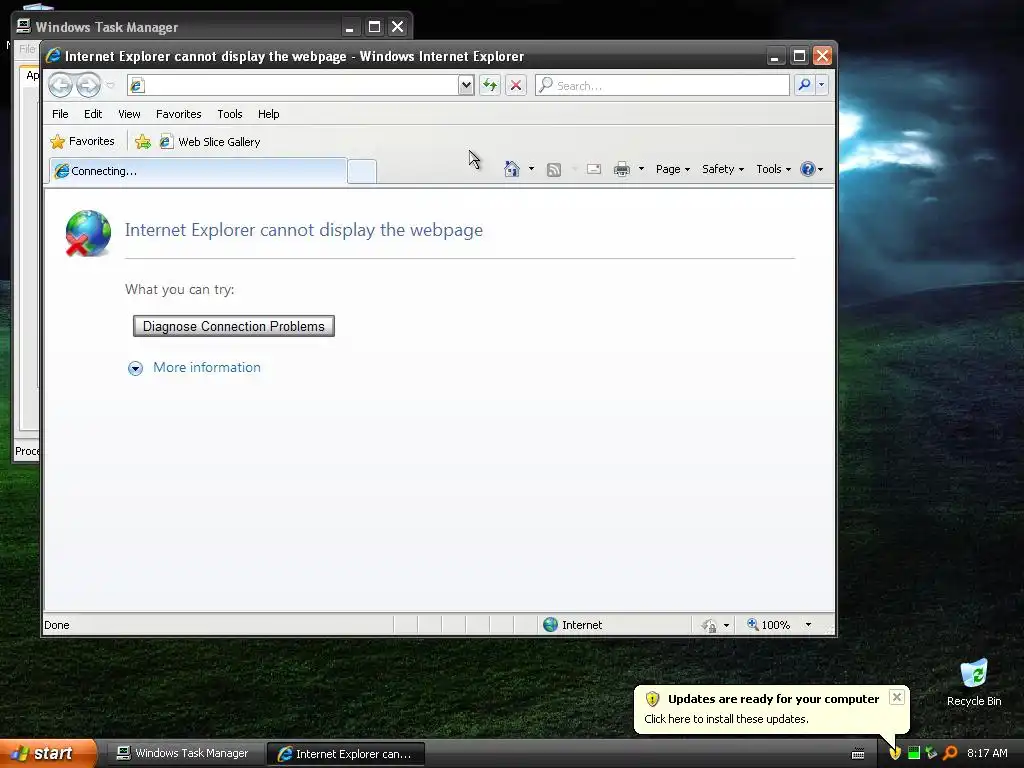The image size is (1024, 768).
Task: Open a new blank tab
Action: (362, 171)
